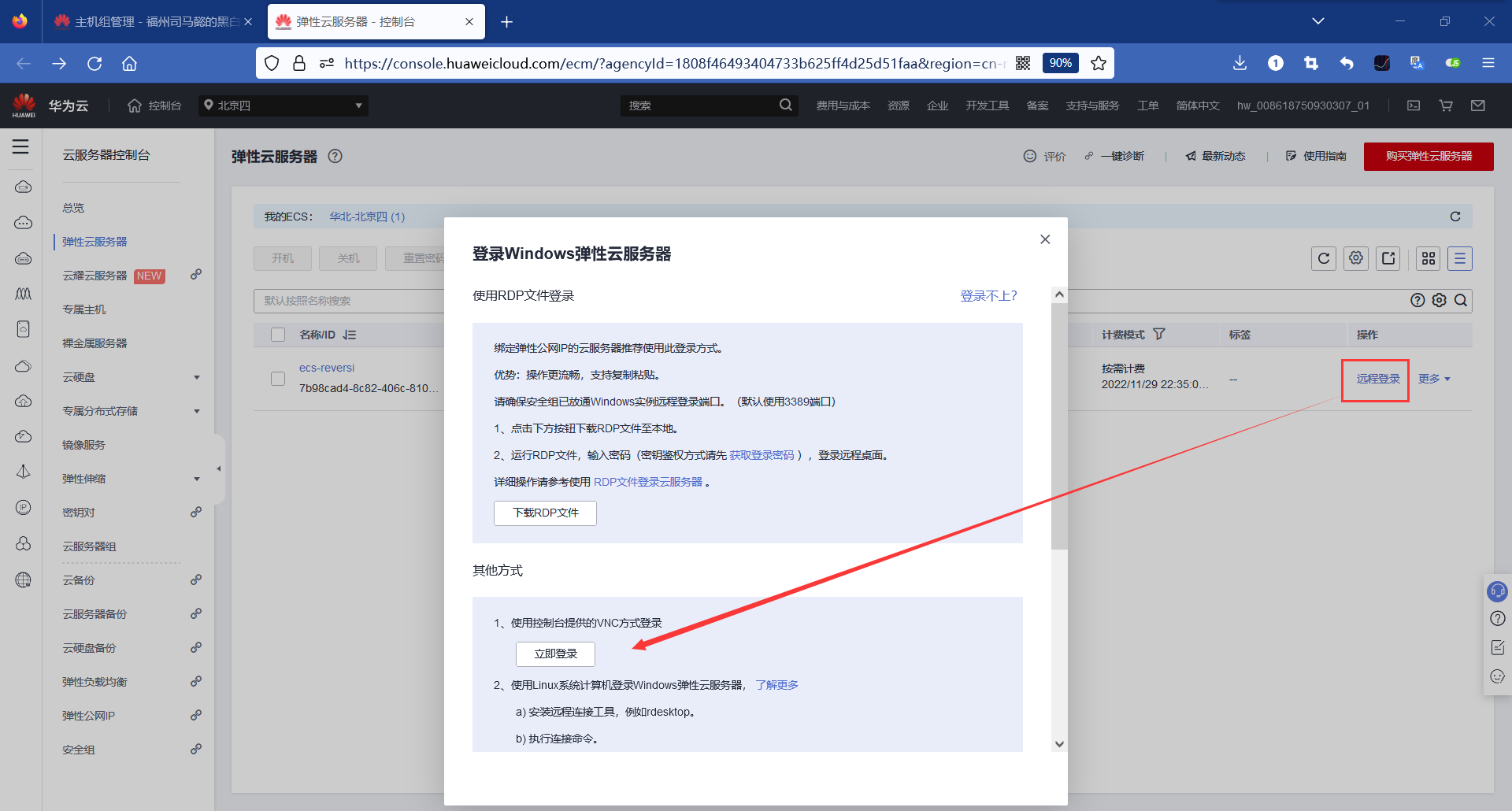Open the list settings gear icon
Image resolution: width=1512 pixels, height=811 pixels.
click(x=1355, y=258)
